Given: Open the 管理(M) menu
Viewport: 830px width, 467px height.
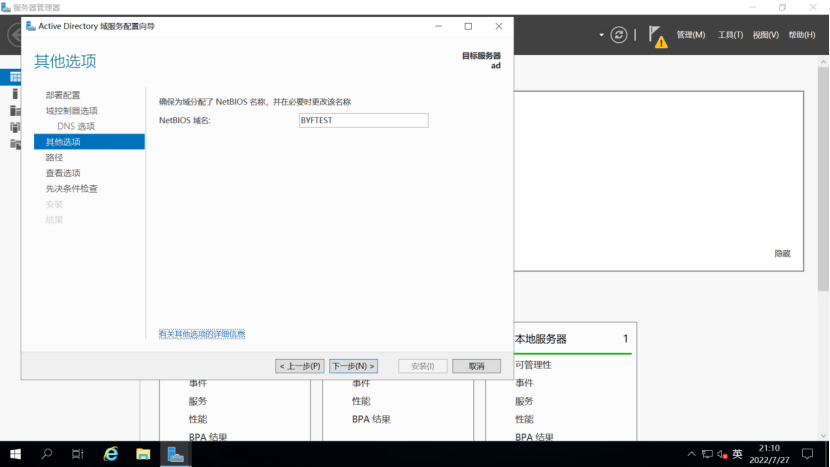Looking at the screenshot, I should [x=691, y=35].
